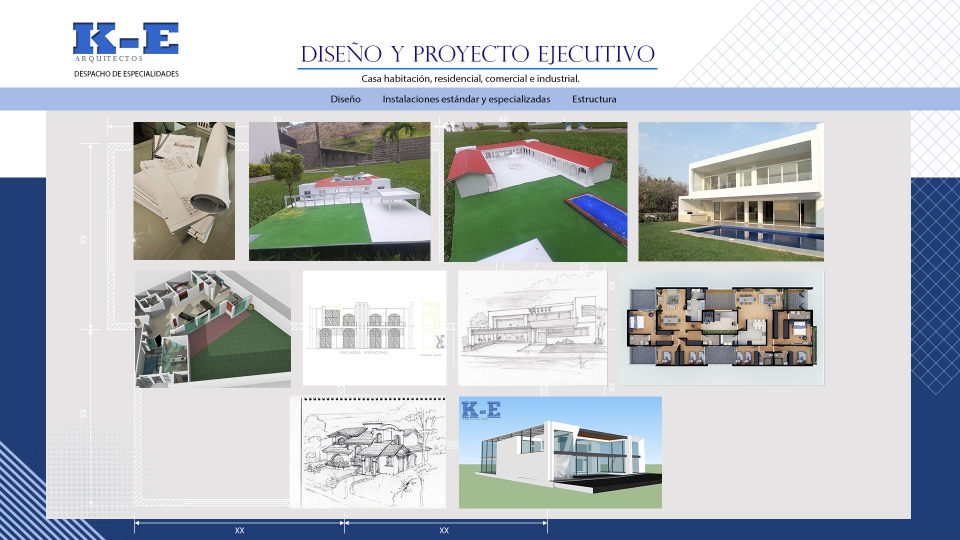Select Instalaciones estándar y especializadas tab

click(466, 99)
